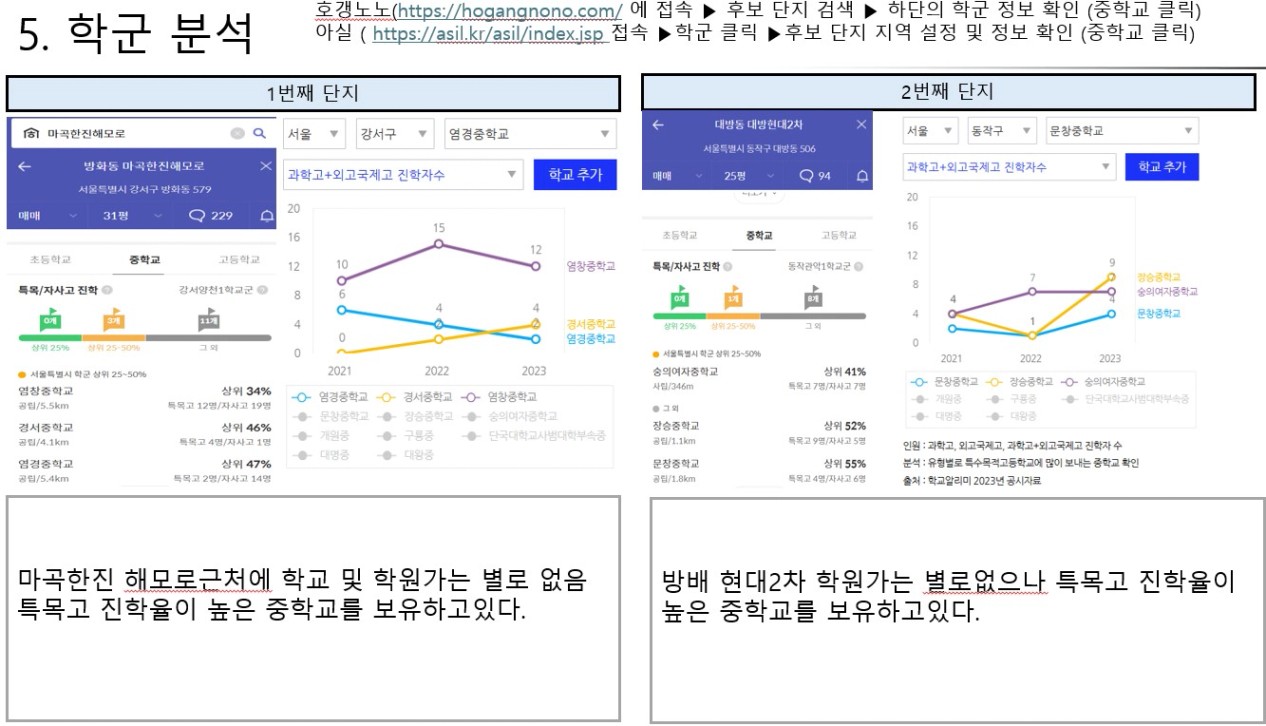
Task: Click the orange 1개 flag marker
Action: pyautogui.click(x=734, y=297)
